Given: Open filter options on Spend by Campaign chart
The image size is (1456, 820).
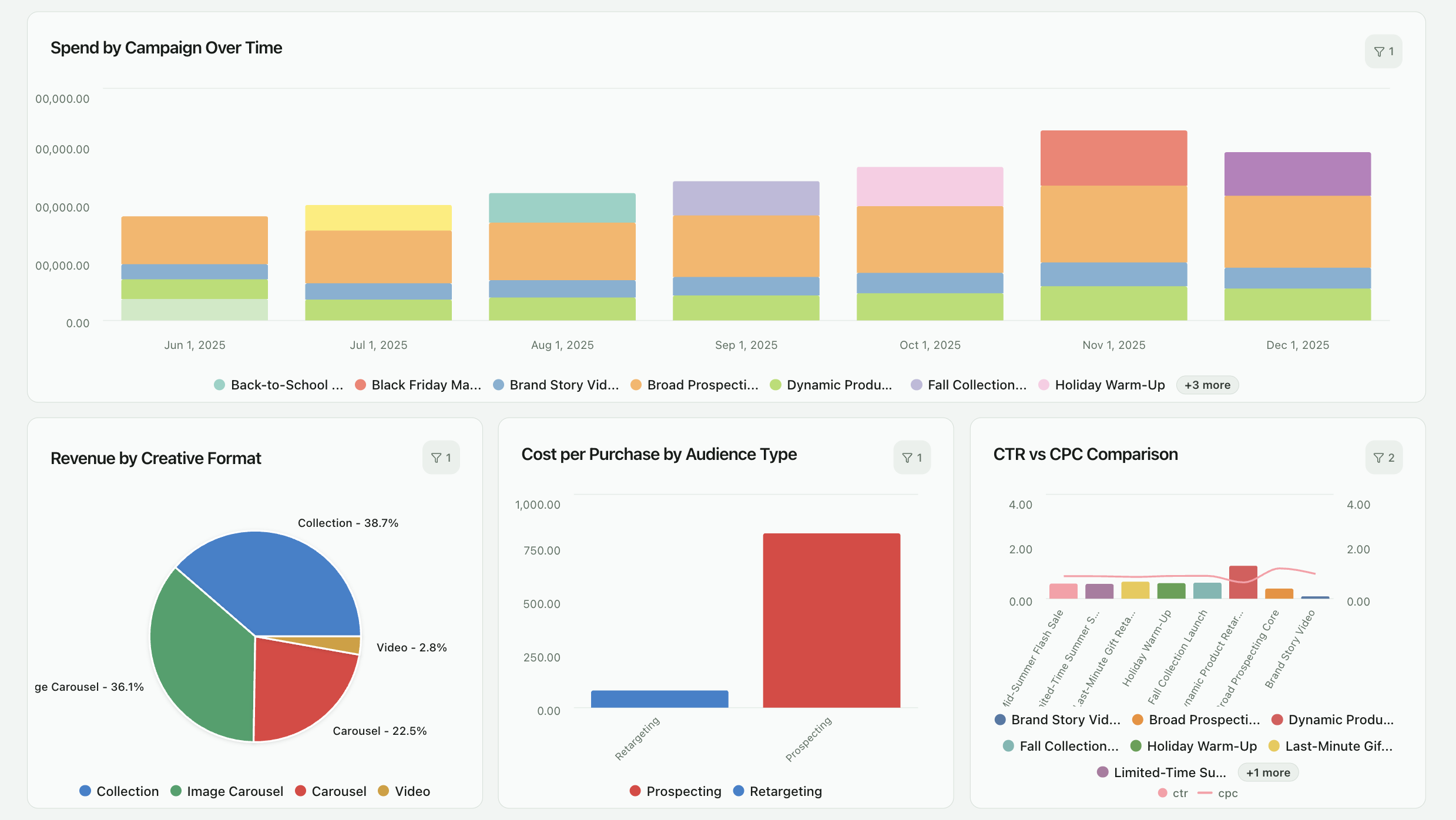Looking at the screenshot, I should click(x=1383, y=51).
